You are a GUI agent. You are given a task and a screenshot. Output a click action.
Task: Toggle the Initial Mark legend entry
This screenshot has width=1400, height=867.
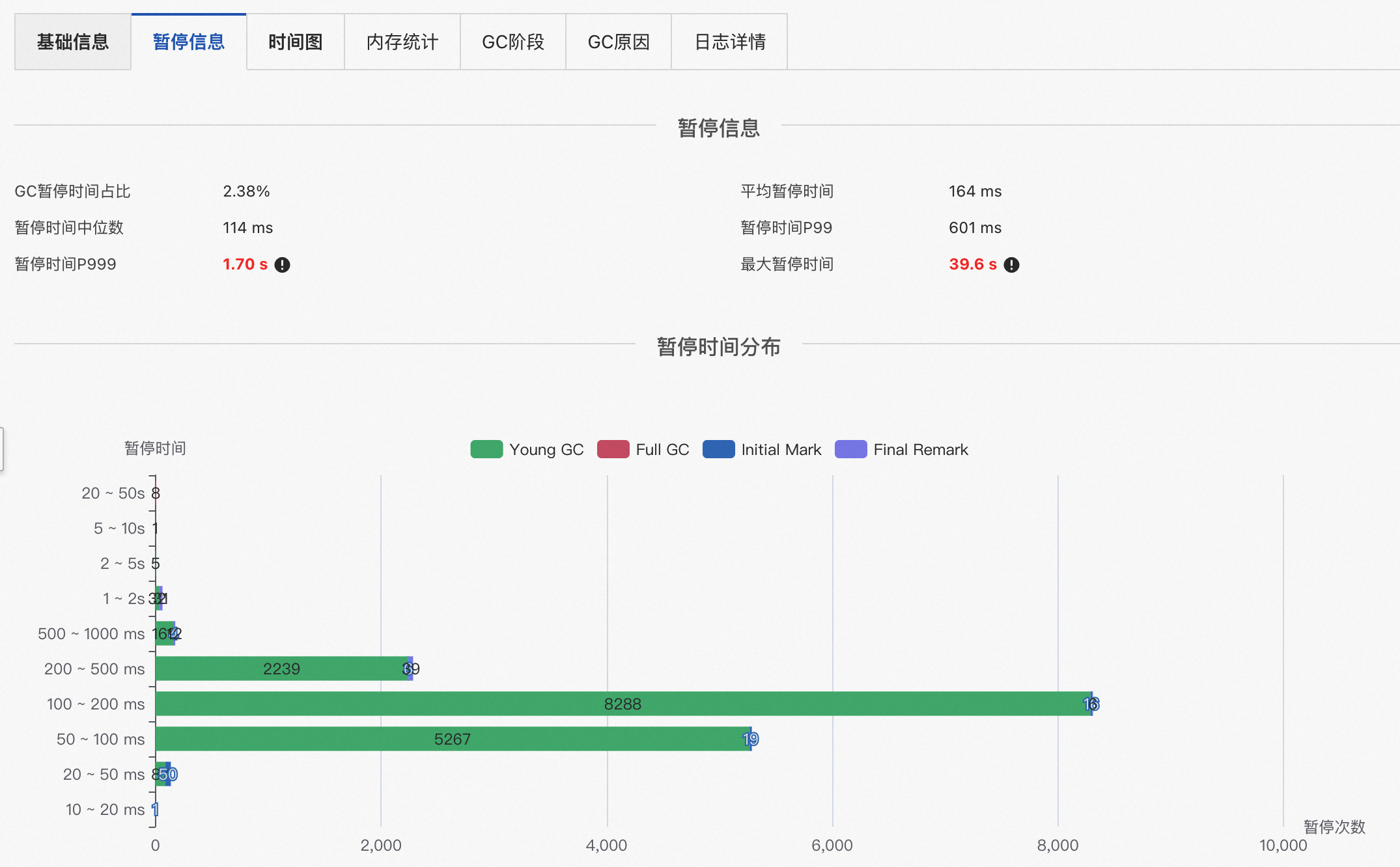coord(719,449)
